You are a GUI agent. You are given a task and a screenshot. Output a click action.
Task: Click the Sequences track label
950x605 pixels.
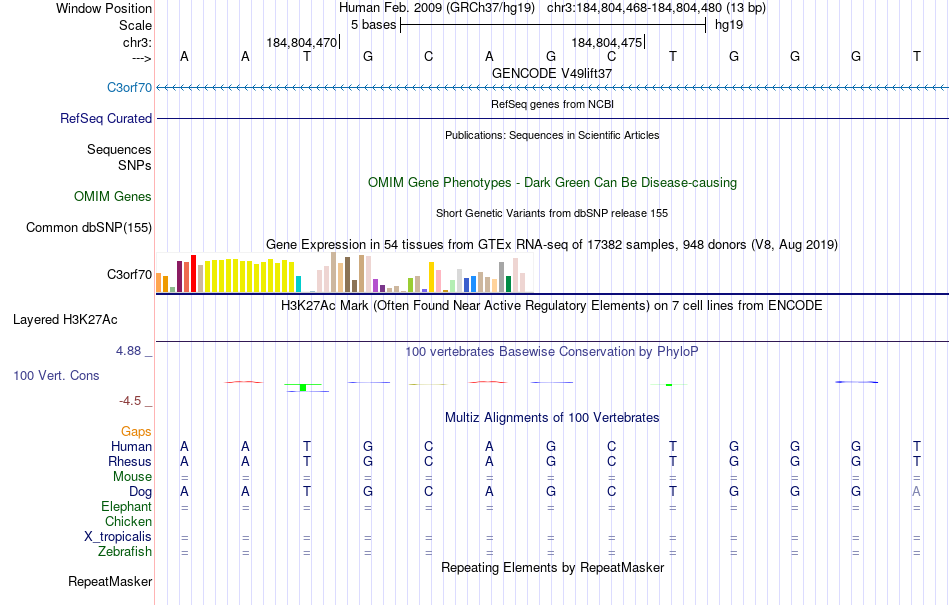coord(119,149)
